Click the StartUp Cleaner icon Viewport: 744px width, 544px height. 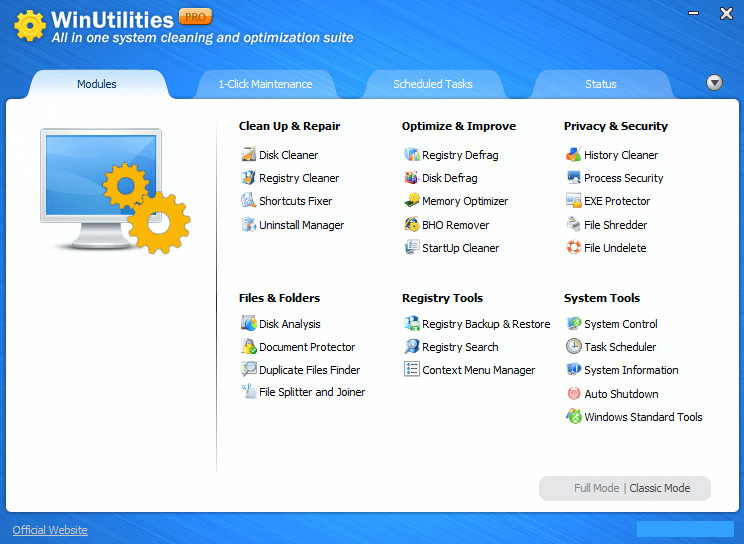412,247
